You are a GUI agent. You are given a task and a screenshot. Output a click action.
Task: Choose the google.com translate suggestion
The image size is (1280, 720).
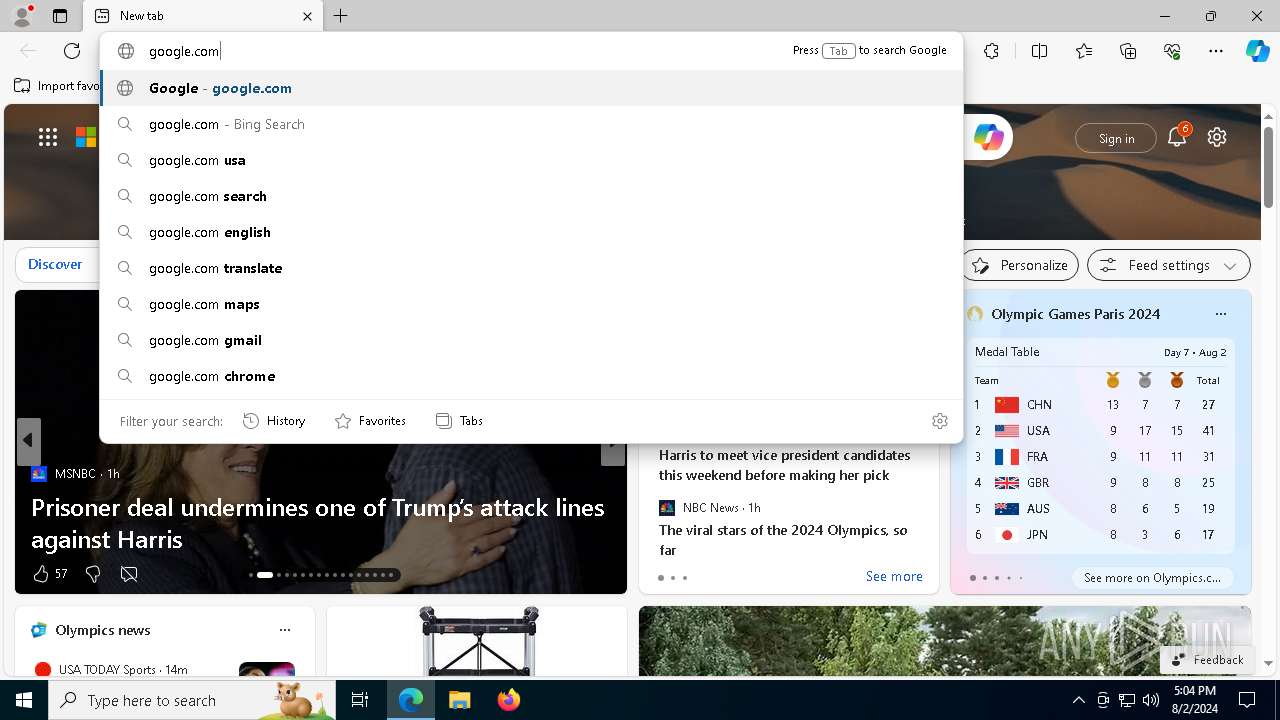[531, 268]
